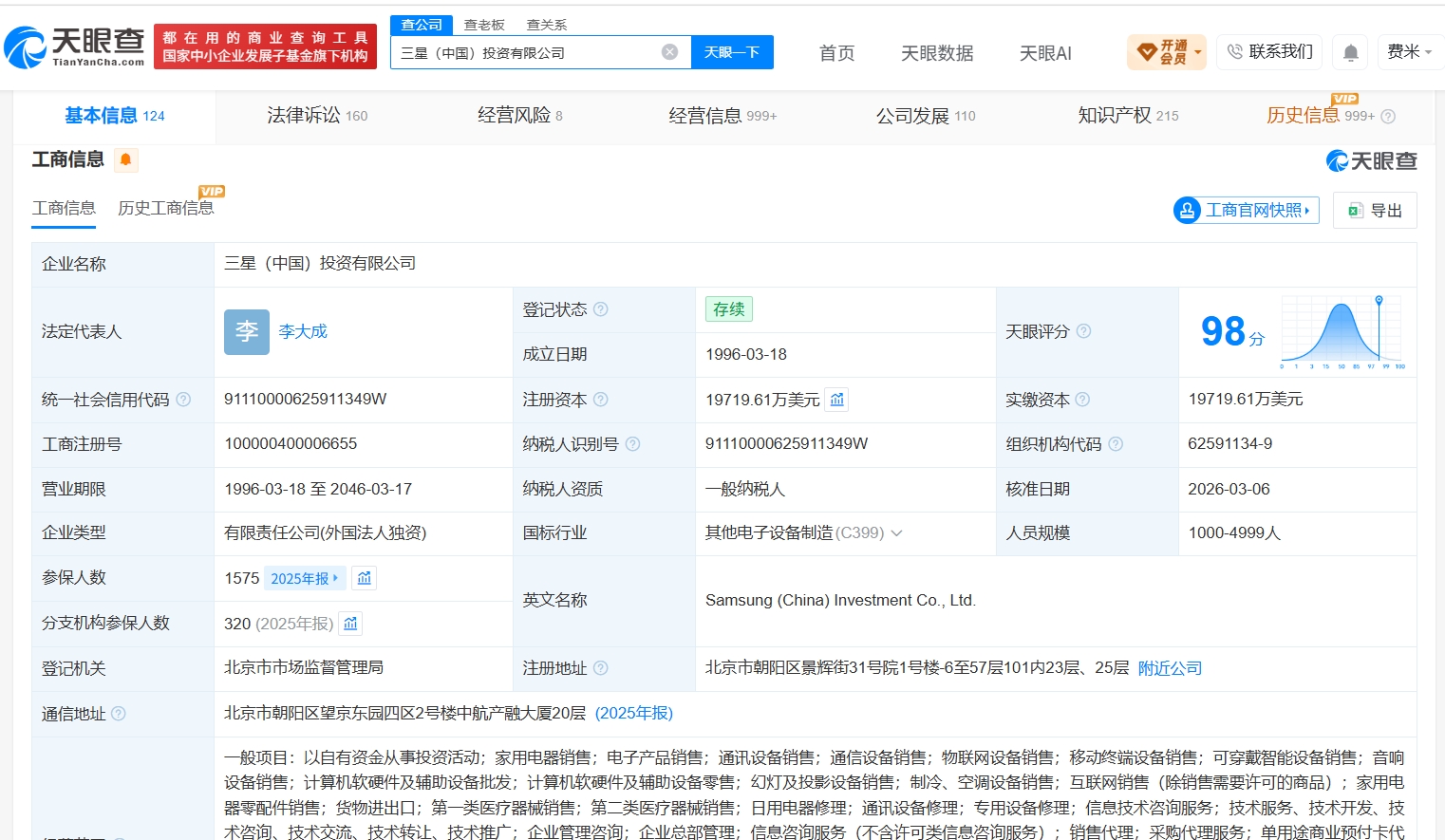Focus the company search input field

[x=529, y=52]
